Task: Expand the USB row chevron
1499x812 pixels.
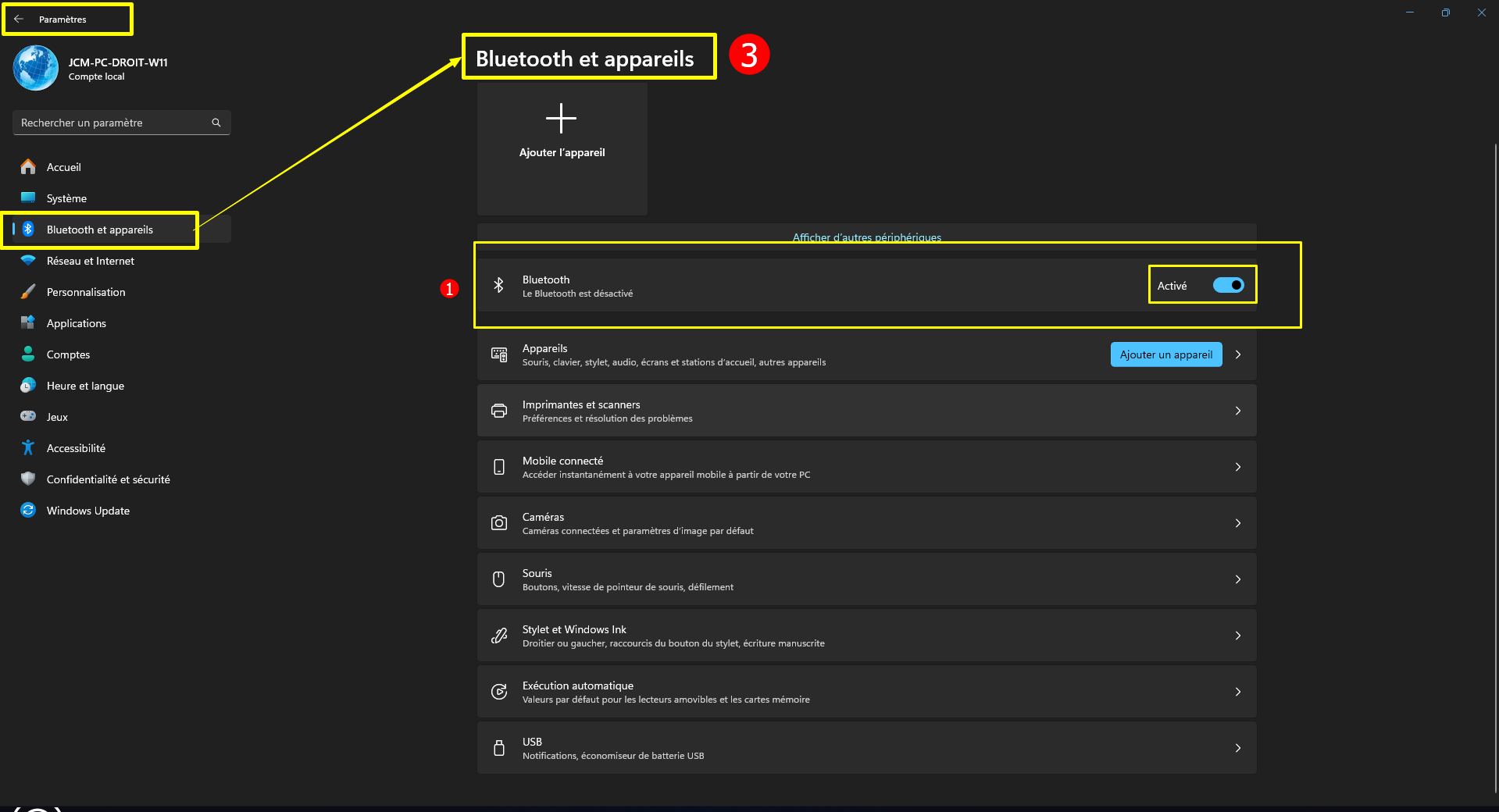Action: point(1238,748)
